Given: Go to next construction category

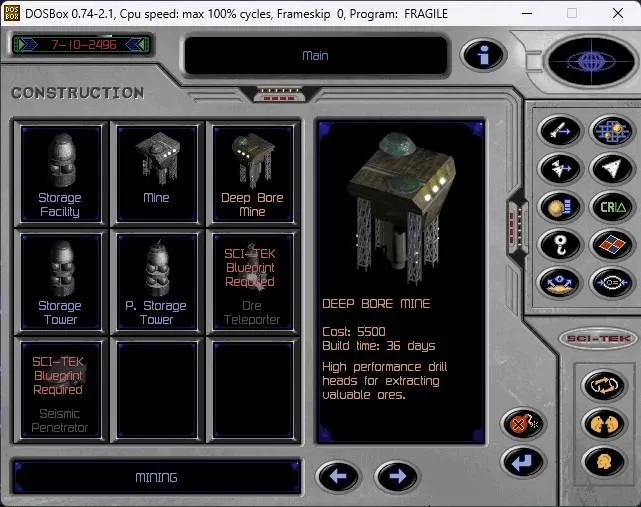Looking at the screenshot, I should (396, 477).
